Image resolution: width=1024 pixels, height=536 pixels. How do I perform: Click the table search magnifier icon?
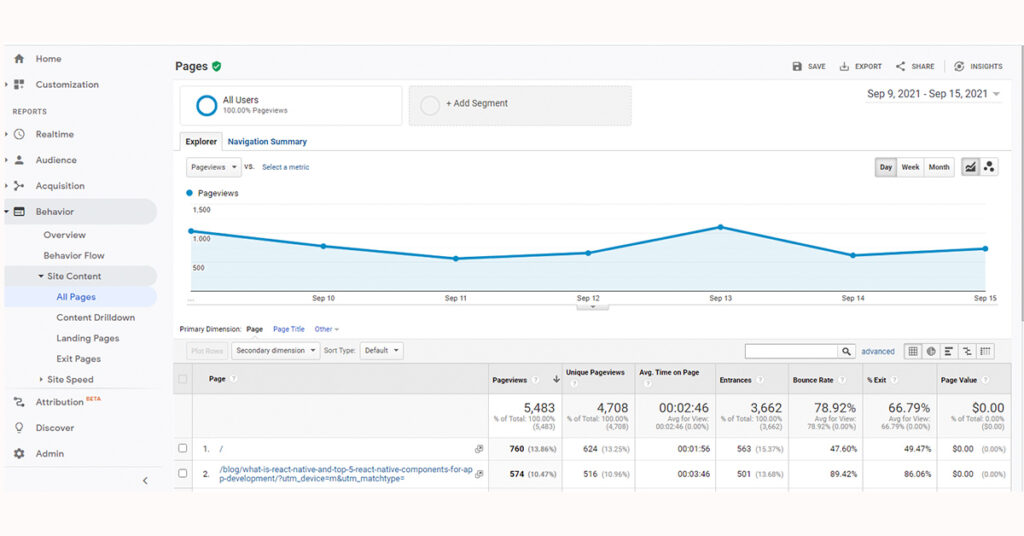click(847, 351)
